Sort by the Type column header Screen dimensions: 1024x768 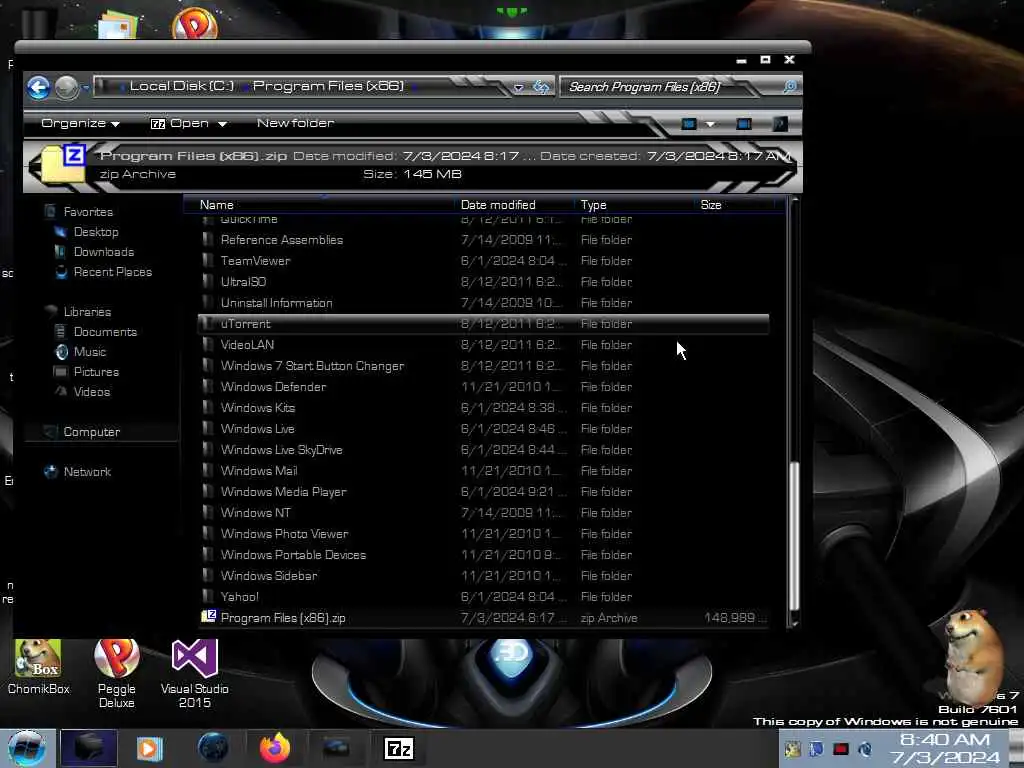pyautogui.click(x=635, y=205)
